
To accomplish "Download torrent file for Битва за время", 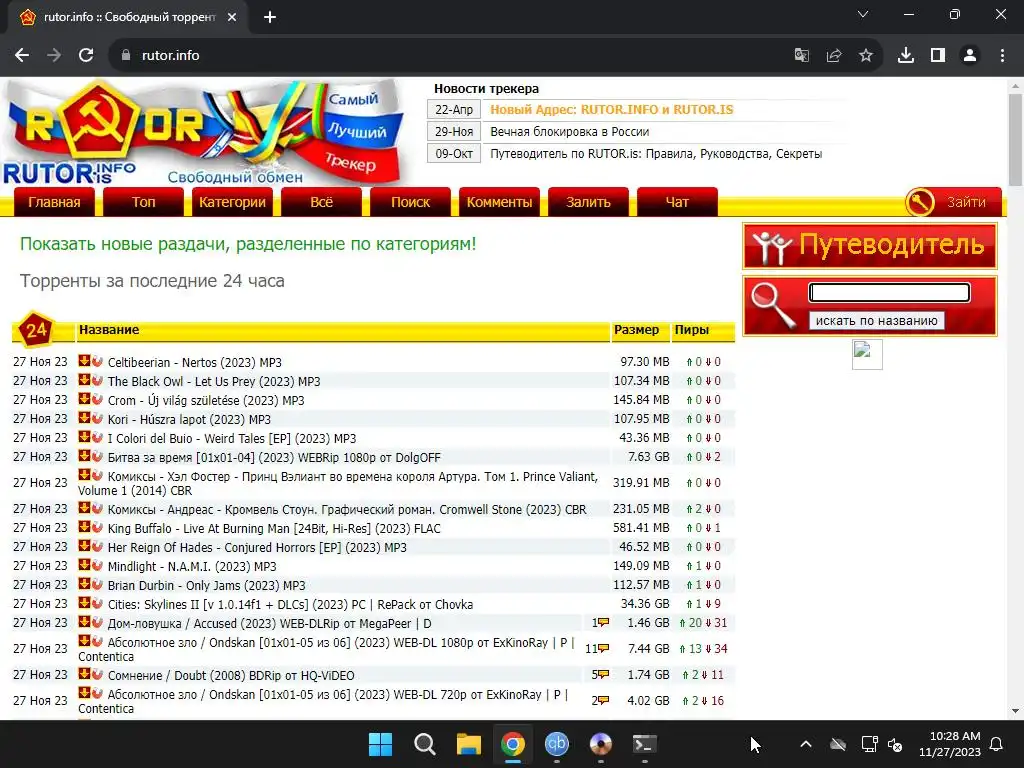I will tap(84, 455).
